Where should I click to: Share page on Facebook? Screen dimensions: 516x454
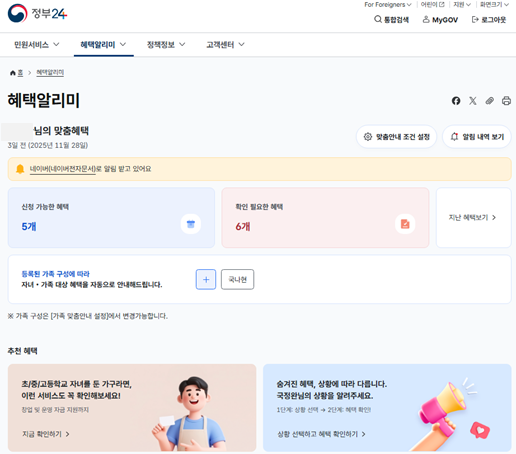pos(456,101)
